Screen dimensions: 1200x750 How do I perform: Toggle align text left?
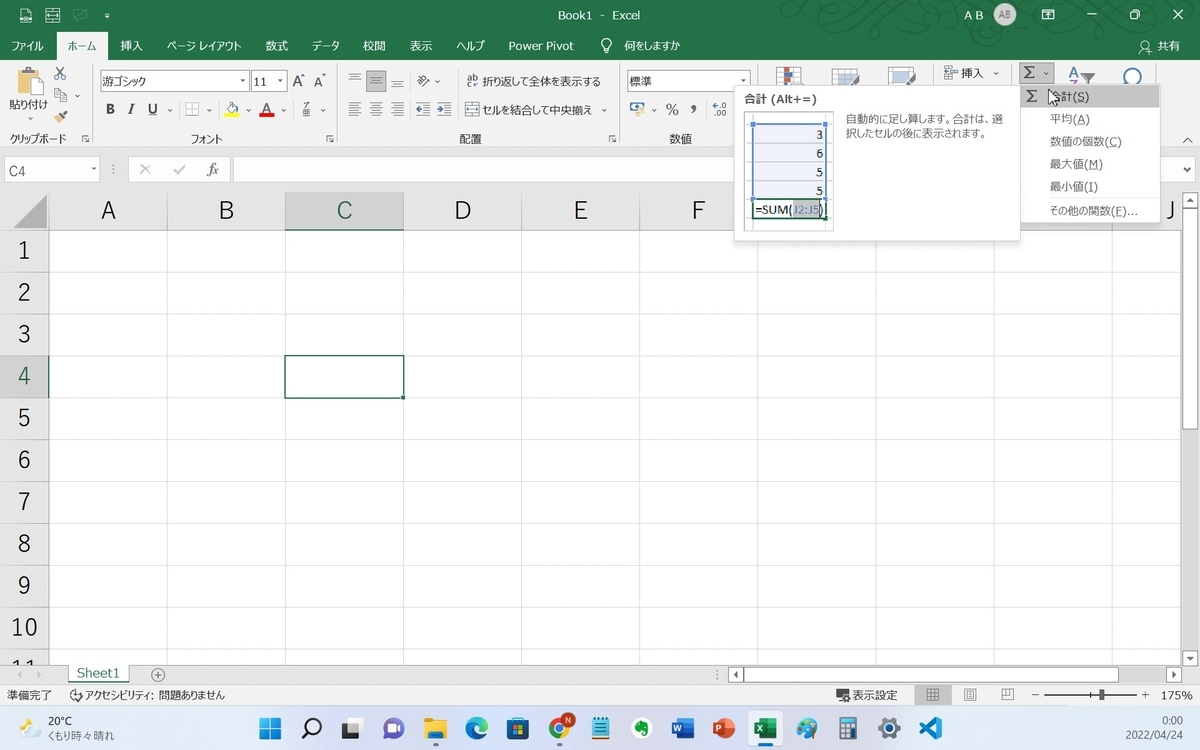355,110
